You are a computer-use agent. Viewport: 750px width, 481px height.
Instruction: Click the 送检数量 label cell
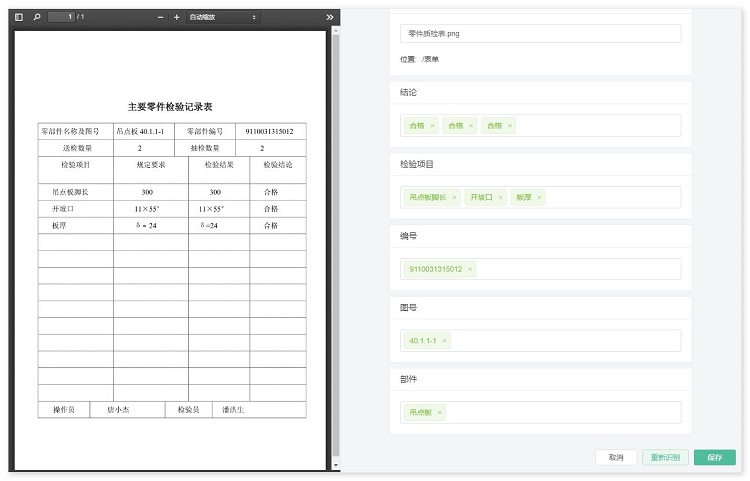77,148
